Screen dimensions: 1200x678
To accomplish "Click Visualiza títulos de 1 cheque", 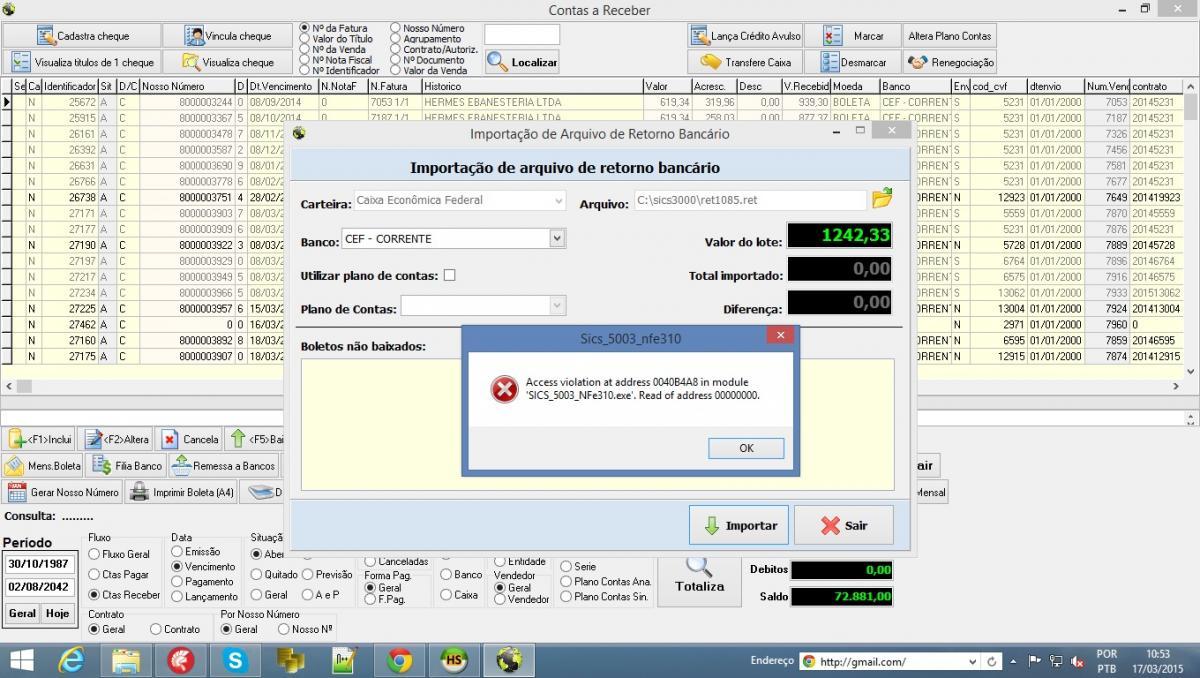I will tap(81, 62).
